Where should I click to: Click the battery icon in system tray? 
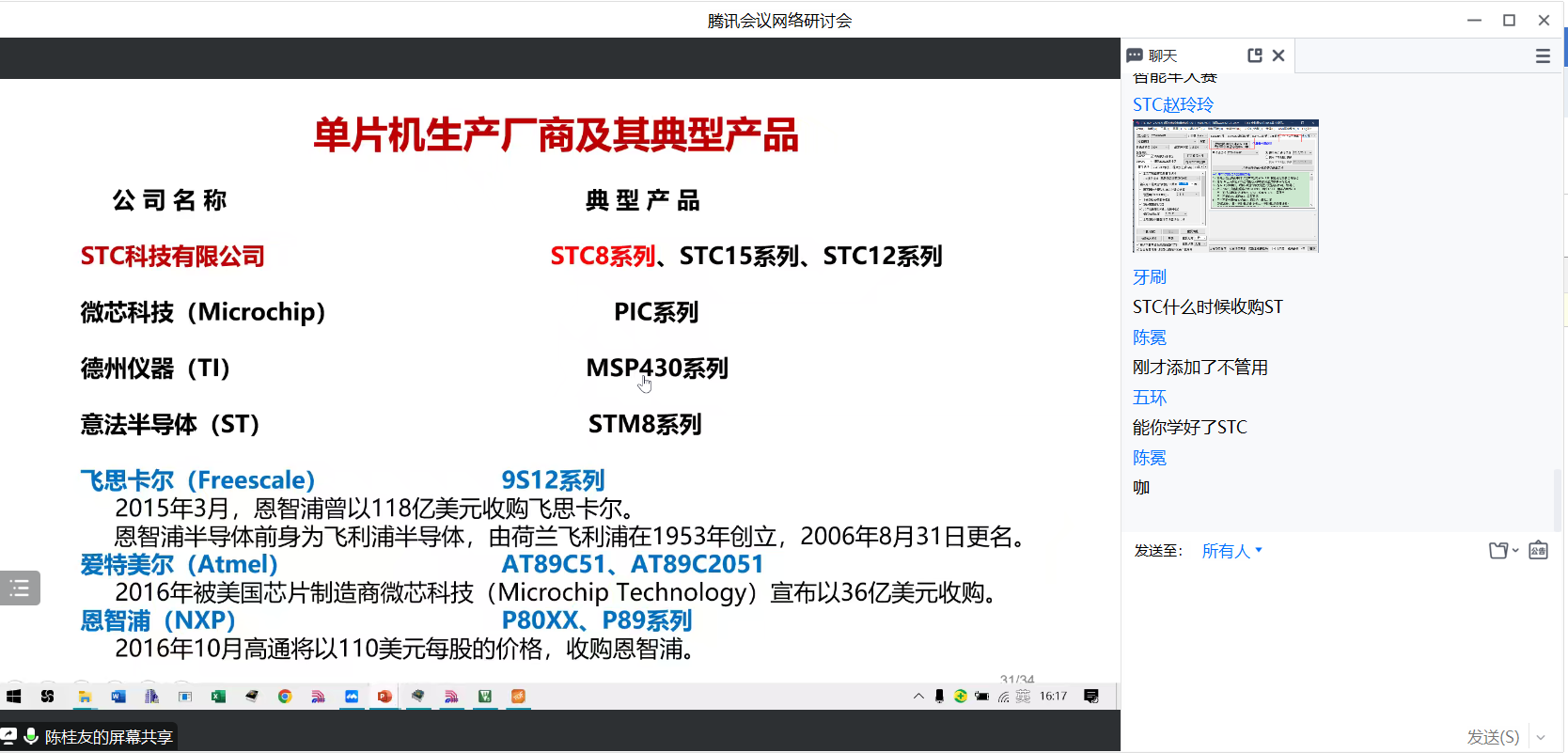pos(981,697)
